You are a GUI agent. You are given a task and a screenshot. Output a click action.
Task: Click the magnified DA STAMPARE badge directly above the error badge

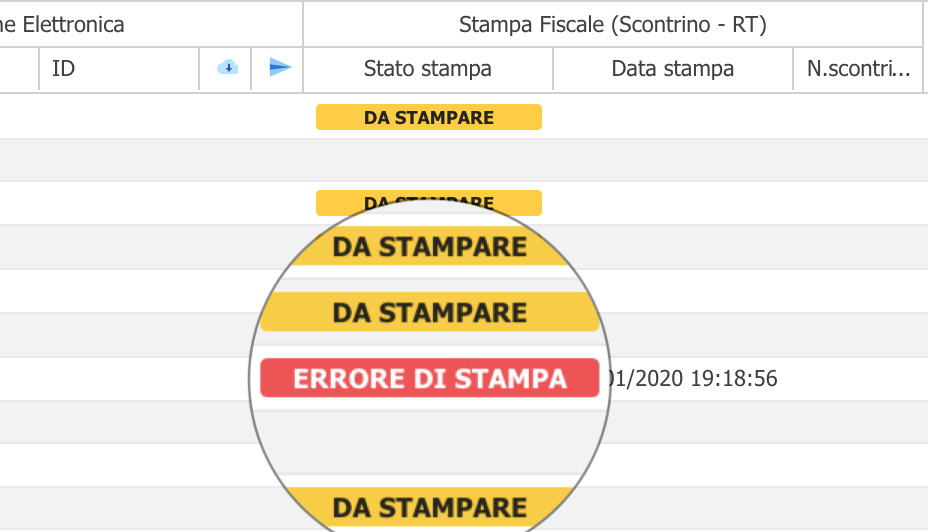pyautogui.click(x=430, y=312)
